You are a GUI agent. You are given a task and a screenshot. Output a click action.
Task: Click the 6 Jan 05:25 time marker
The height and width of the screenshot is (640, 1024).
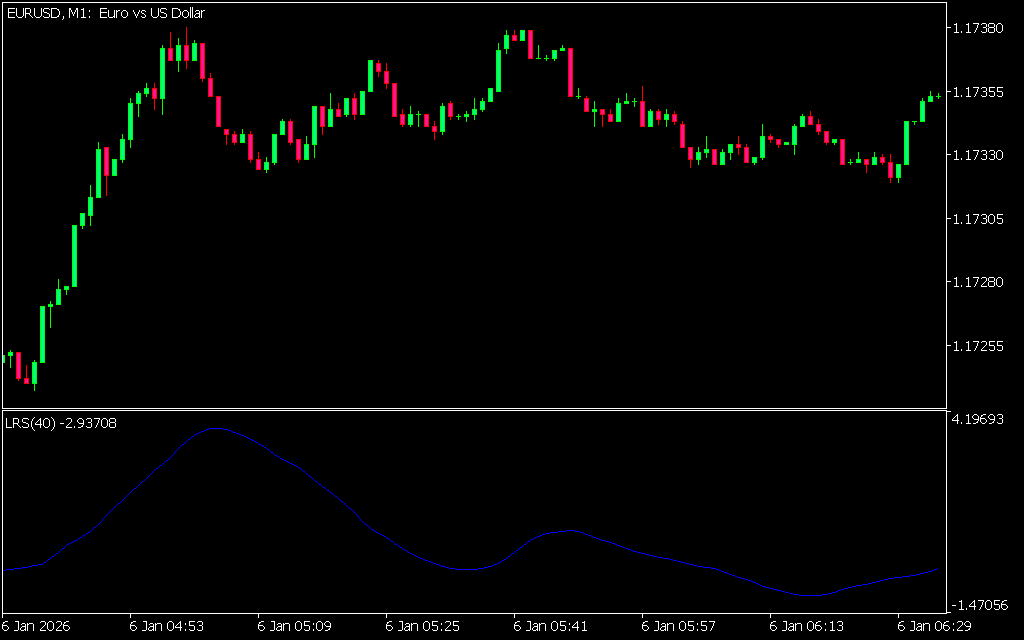pos(423,626)
